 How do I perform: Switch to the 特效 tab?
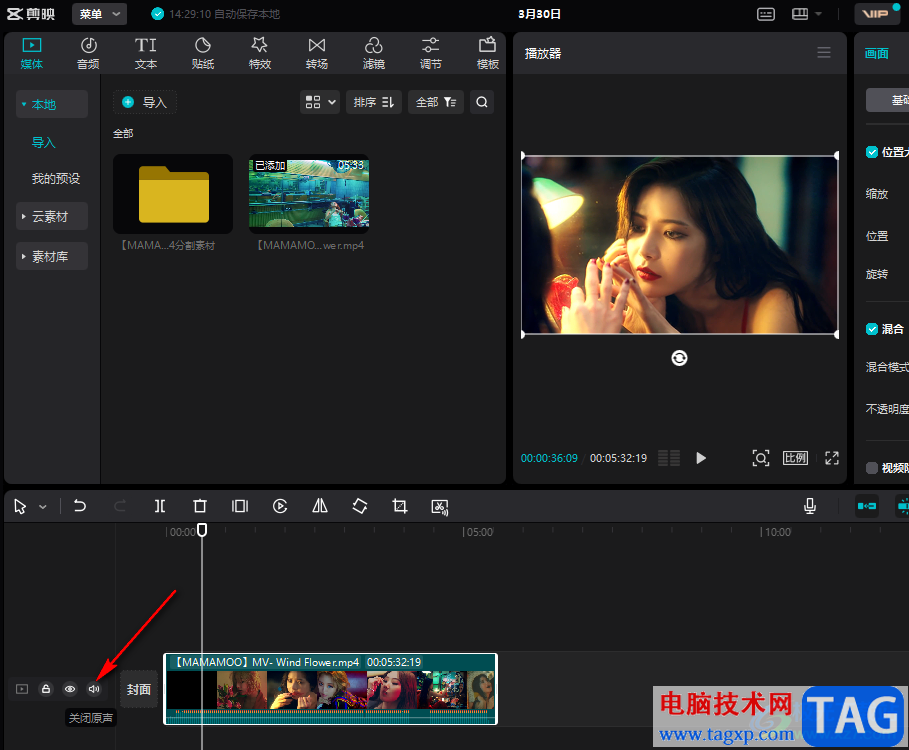click(260, 53)
